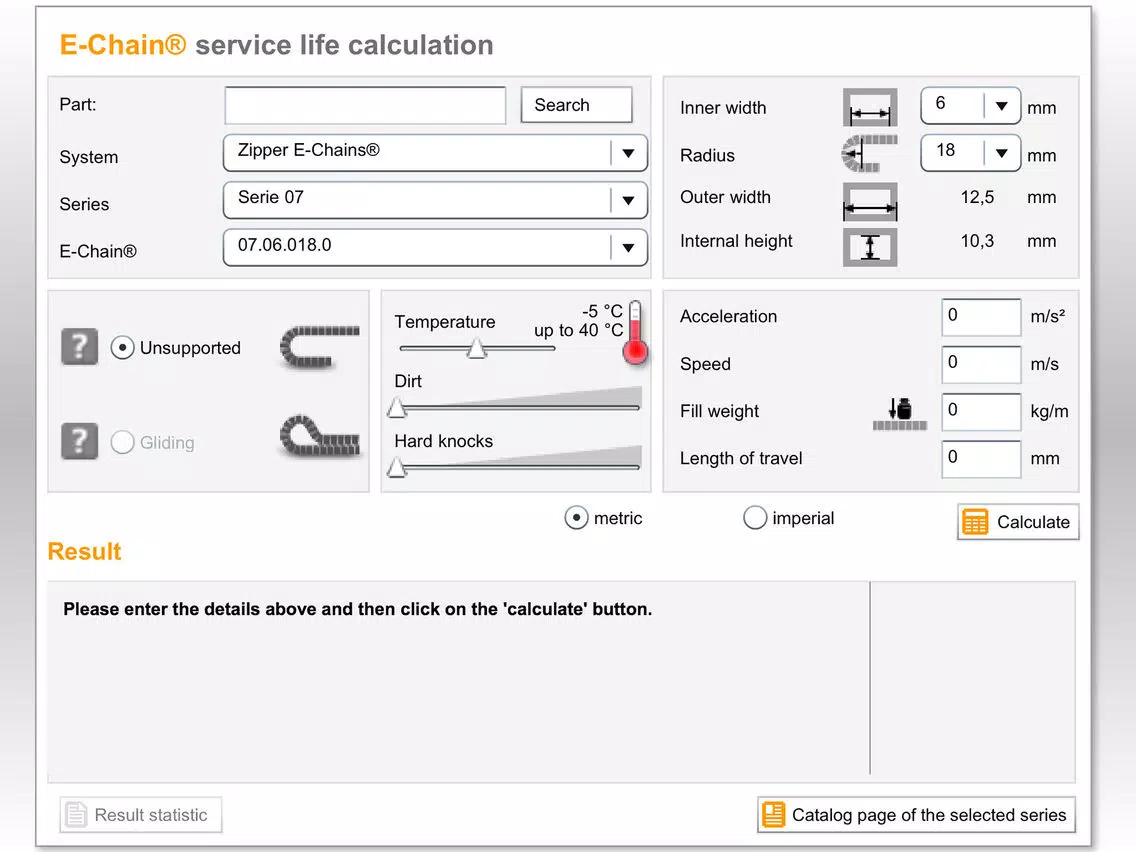Image resolution: width=1136 pixels, height=852 pixels.
Task: Open help question mark for Unsupported
Action: pyautogui.click(x=80, y=347)
